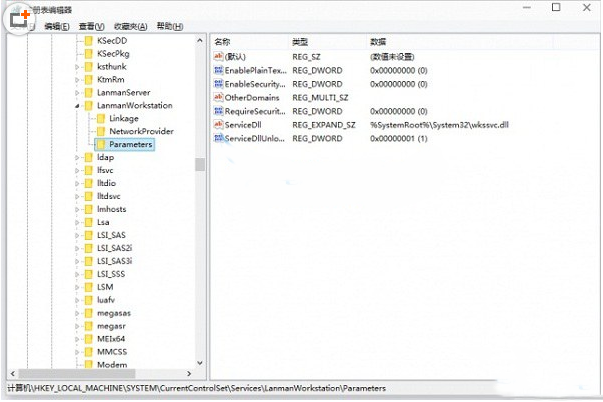The height and width of the screenshot is (402, 603).
Task: Collapse the LanmanWorkstation tree node
Action: (x=77, y=106)
